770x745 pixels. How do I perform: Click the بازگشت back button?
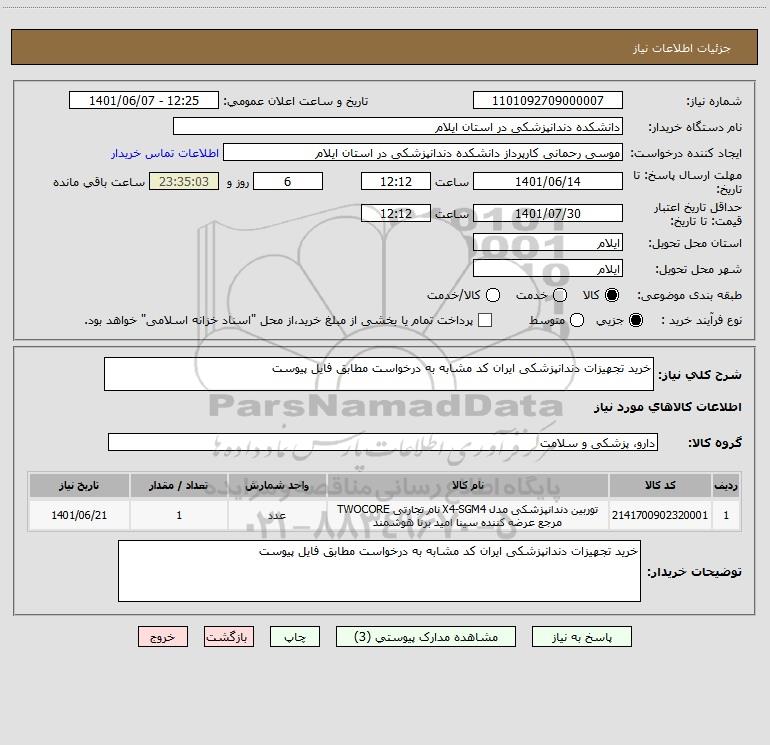pyautogui.click(x=229, y=636)
